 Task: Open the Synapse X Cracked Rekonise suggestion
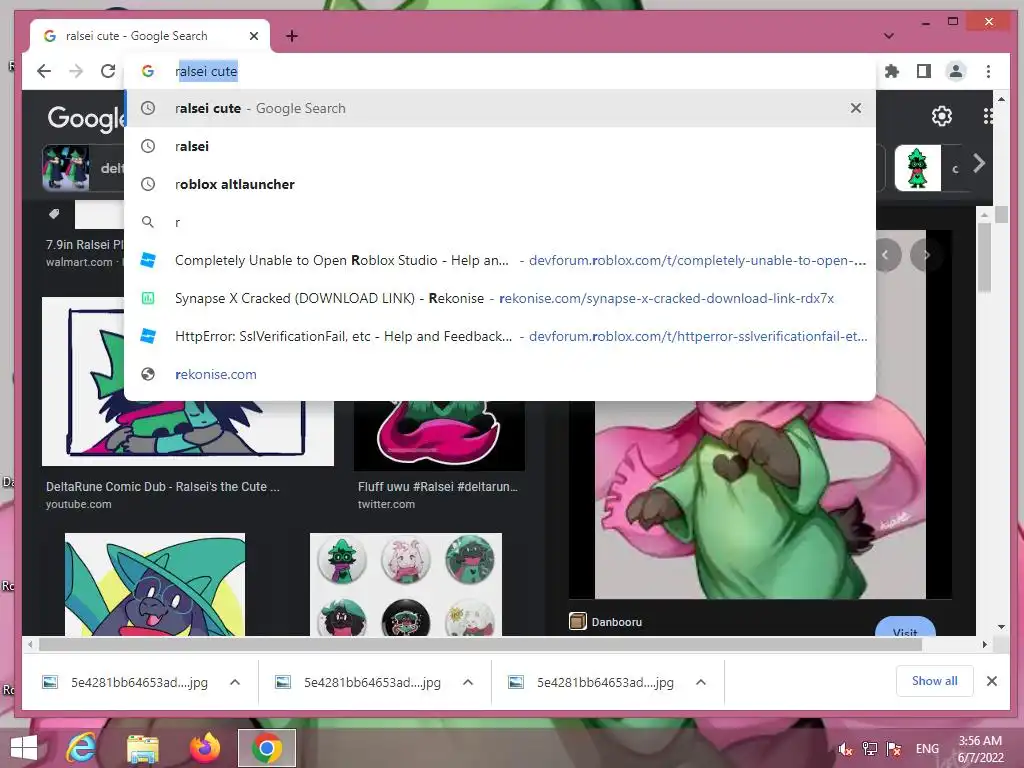click(500, 298)
